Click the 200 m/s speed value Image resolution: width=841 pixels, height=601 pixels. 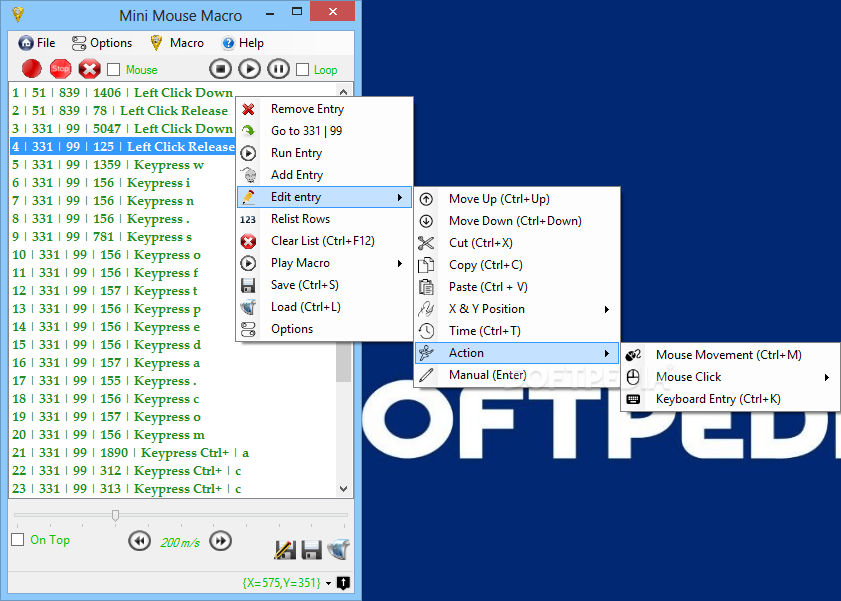(180, 542)
